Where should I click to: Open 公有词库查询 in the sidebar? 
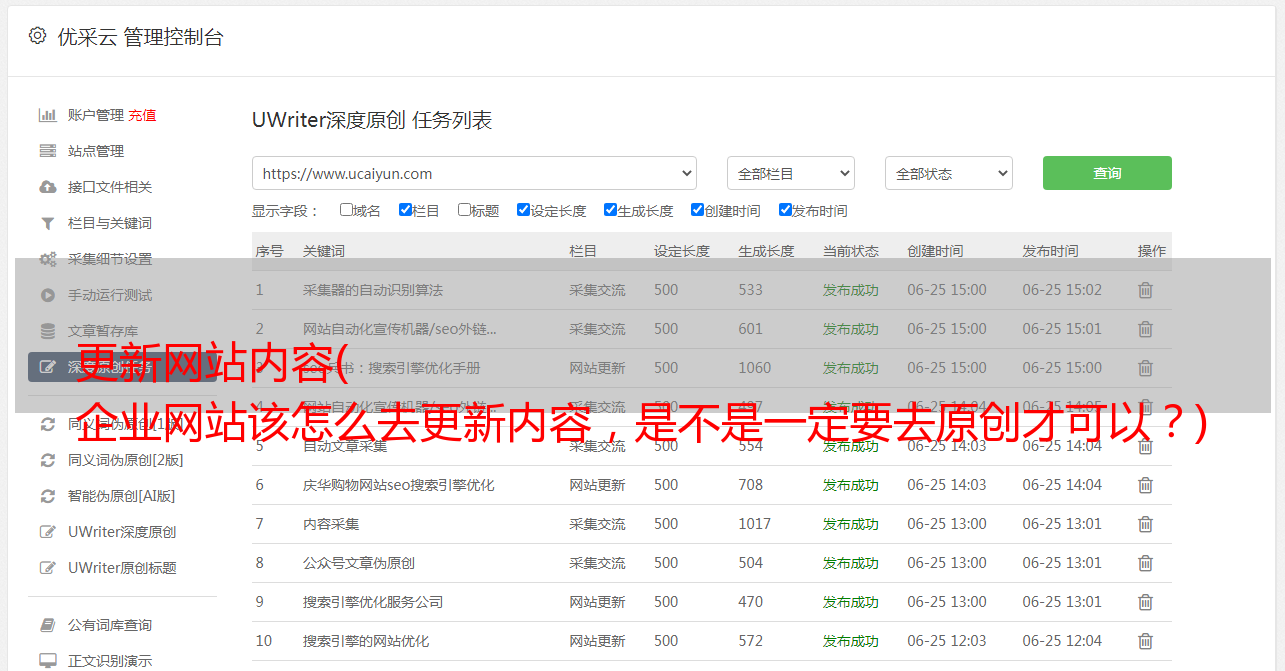point(110,625)
